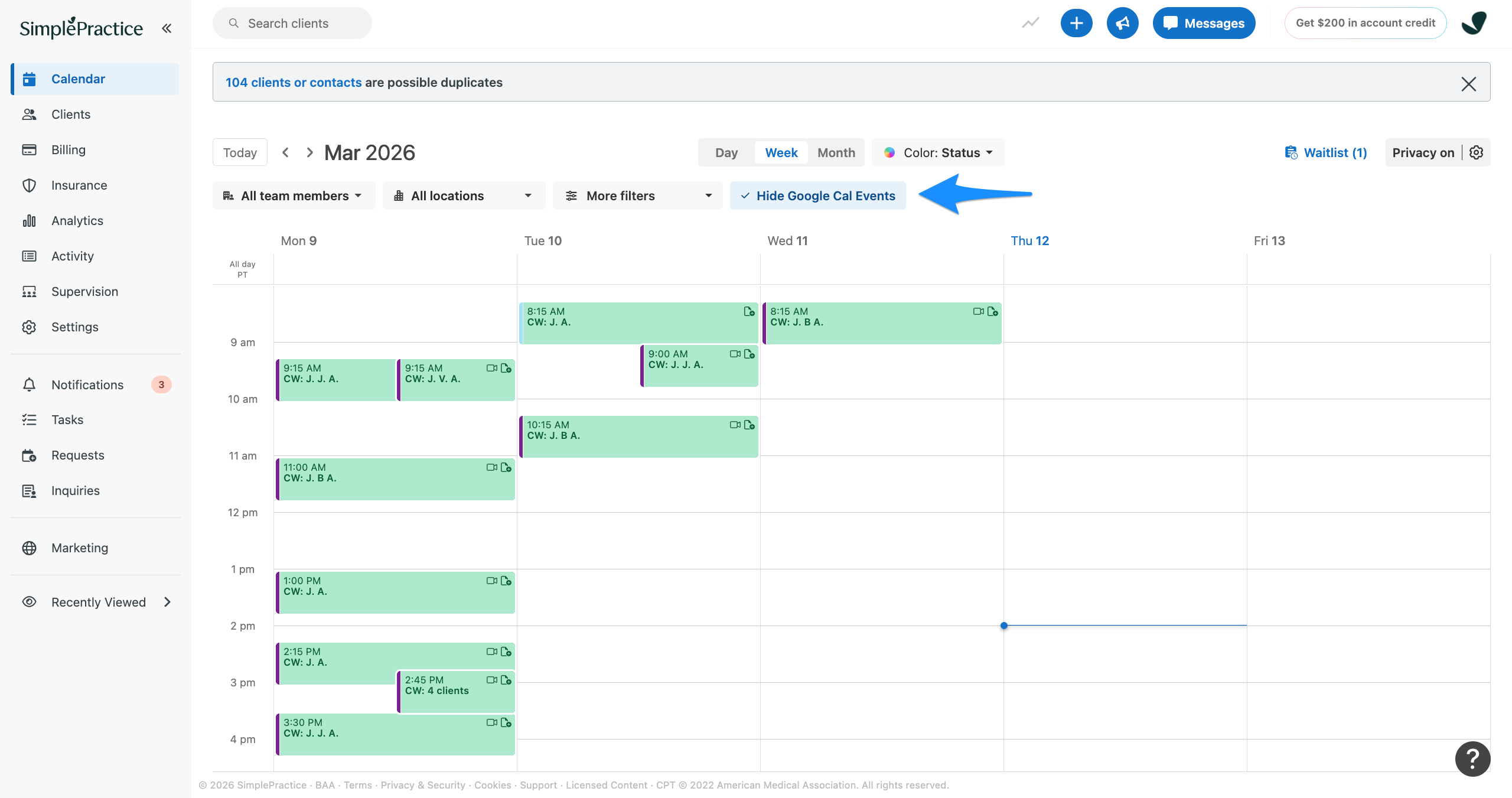
Task: Open Clients in the sidebar
Action: point(95,114)
